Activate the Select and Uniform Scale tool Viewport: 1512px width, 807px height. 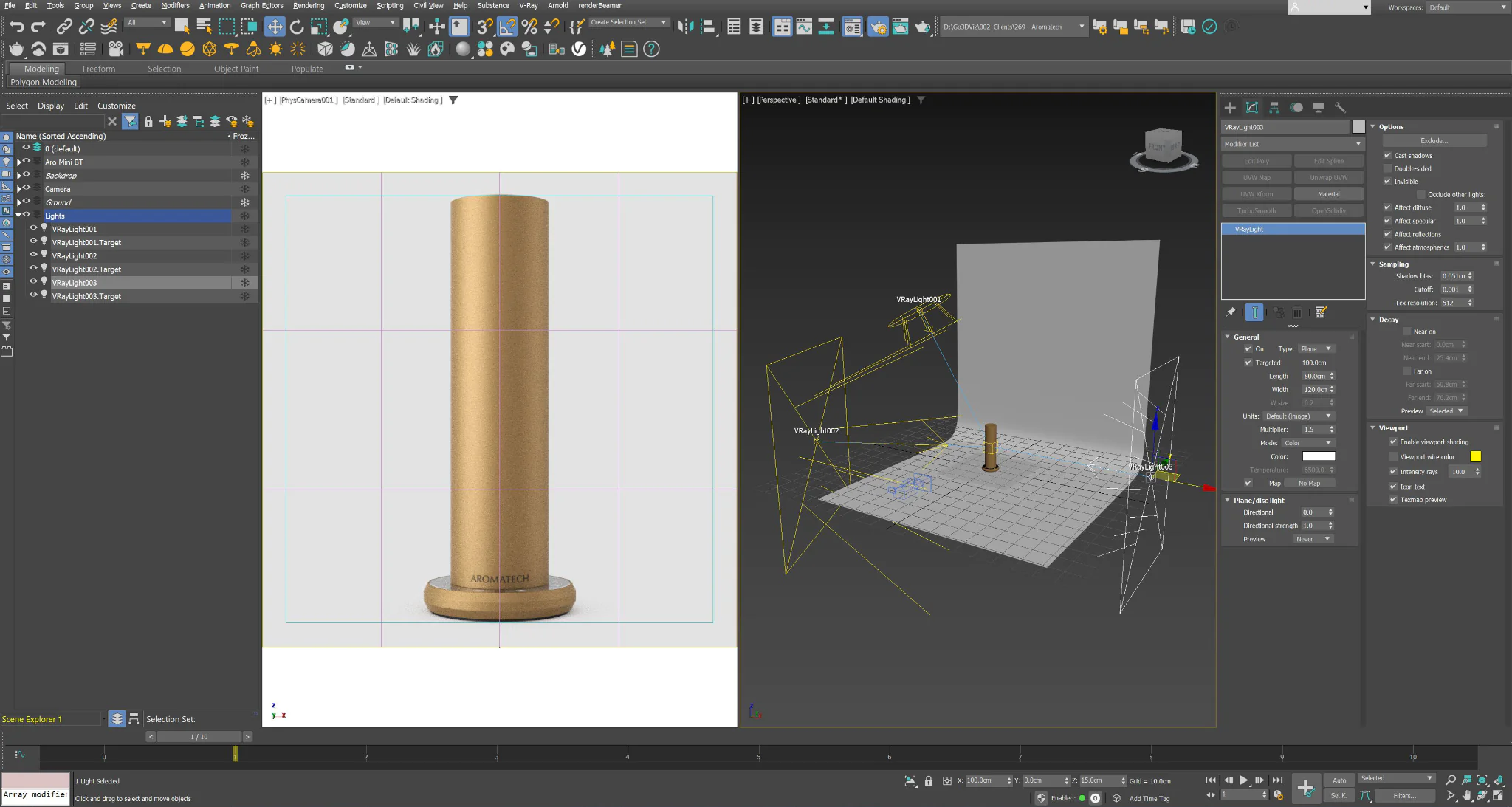click(319, 27)
